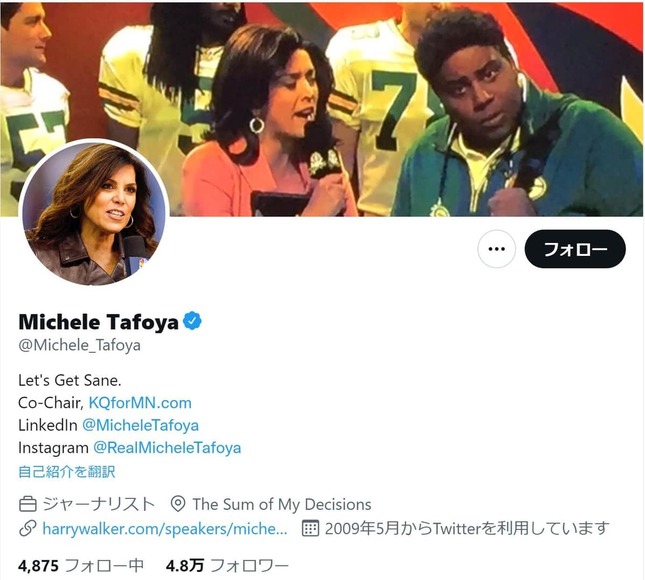This screenshot has height=580, width=645.
Task: Open the harrywalker.com speakers link
Action: pyautogui.click(x=165, y=529)
